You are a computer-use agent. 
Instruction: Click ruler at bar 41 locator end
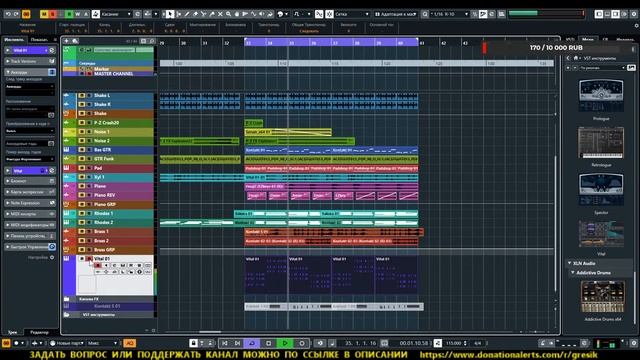pyautogui.click(x=418, y=42)
